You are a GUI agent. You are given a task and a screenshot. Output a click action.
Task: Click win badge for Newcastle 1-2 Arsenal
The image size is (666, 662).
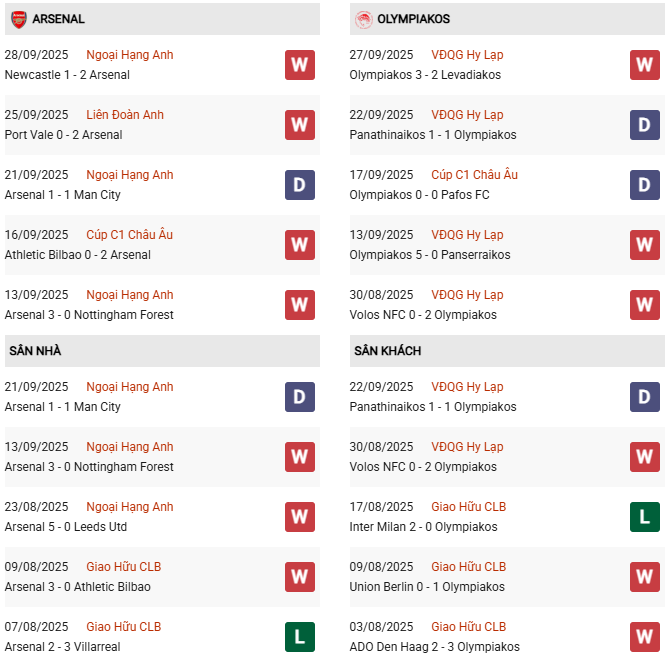299,65
